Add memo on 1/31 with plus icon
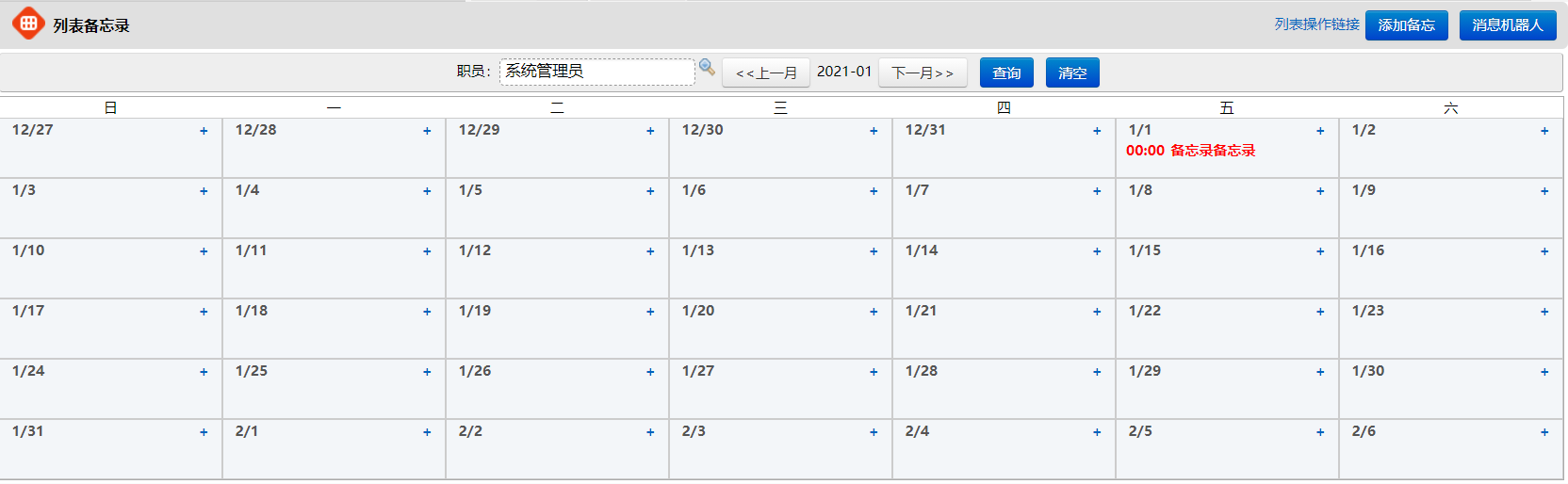 pos(204,432)
